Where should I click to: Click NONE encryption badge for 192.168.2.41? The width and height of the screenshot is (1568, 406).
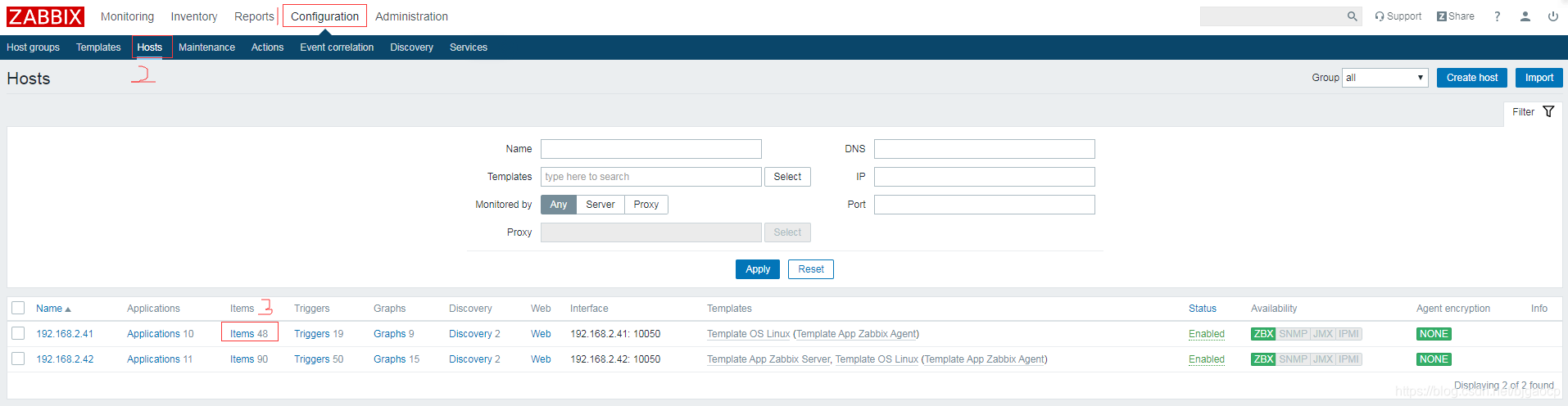click(x=1434, y=334)
